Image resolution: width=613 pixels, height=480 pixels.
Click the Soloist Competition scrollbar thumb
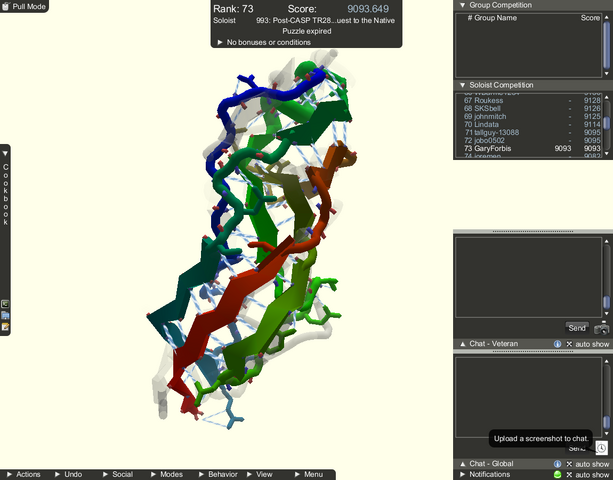click(x=606, y=123)
